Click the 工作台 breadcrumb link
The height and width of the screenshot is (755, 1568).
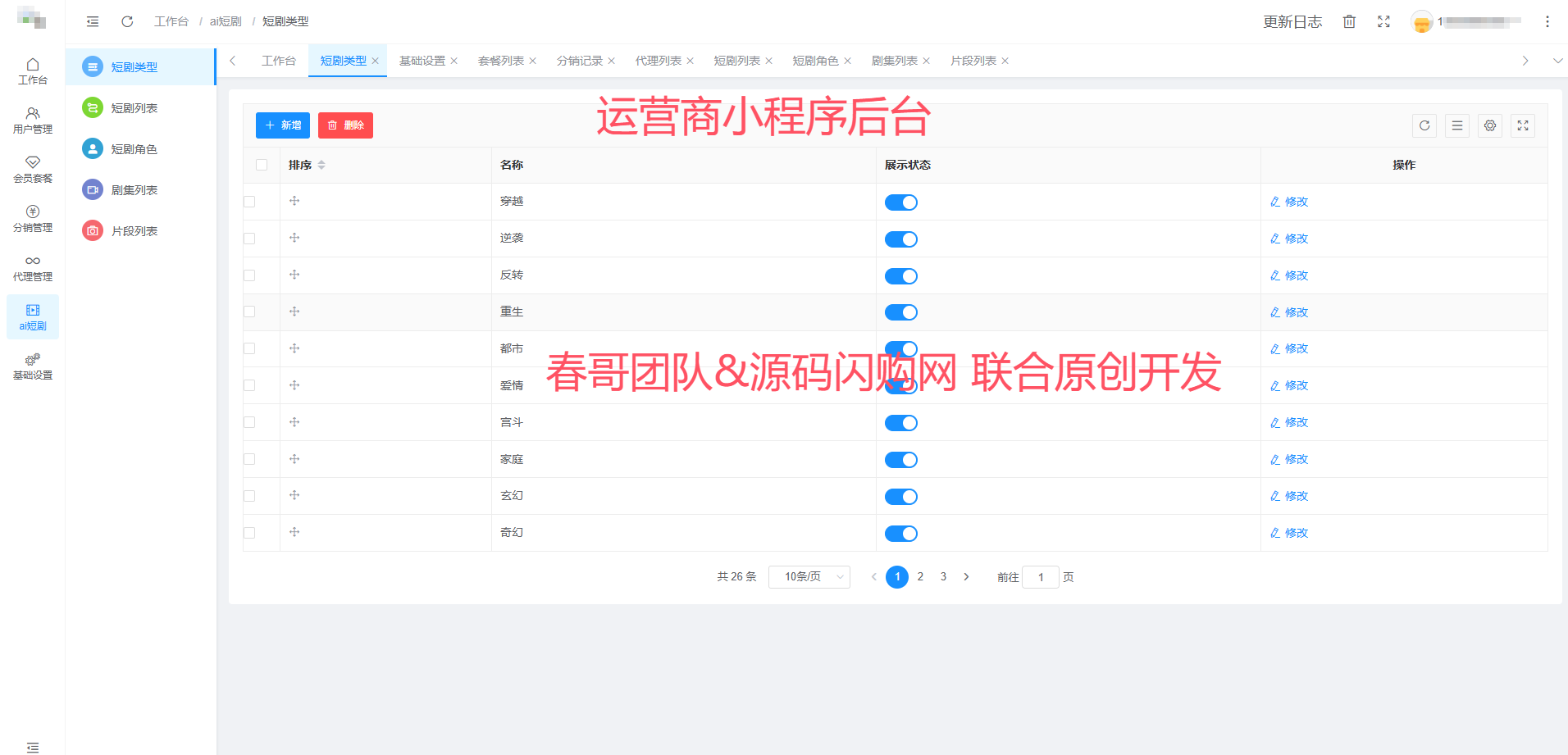point(171,21)
